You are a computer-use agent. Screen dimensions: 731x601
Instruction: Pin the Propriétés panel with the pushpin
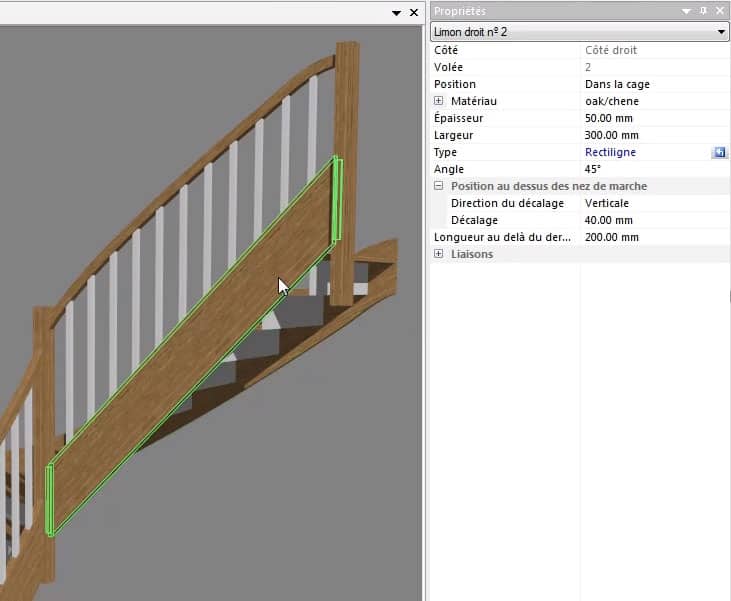point(704,11)
